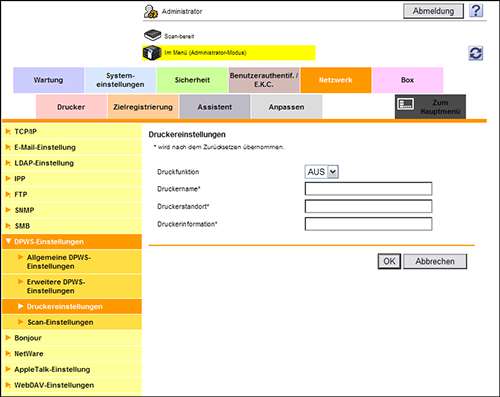The image size is (500, 397).
Task: Open the Benutzerauthentif. / E.K.C. tab
Action: coord(264,80)
